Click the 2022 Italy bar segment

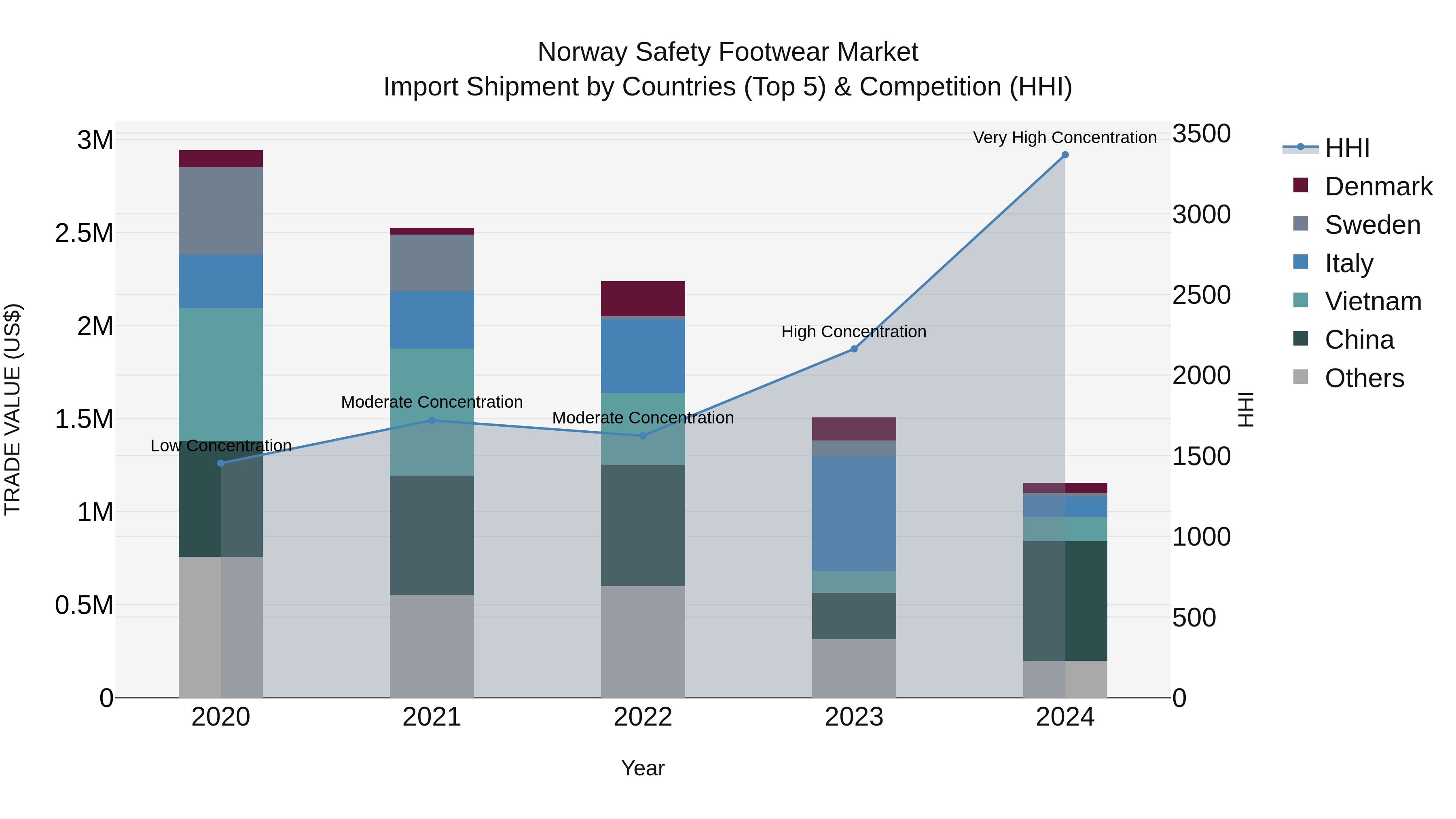[643, 356]
